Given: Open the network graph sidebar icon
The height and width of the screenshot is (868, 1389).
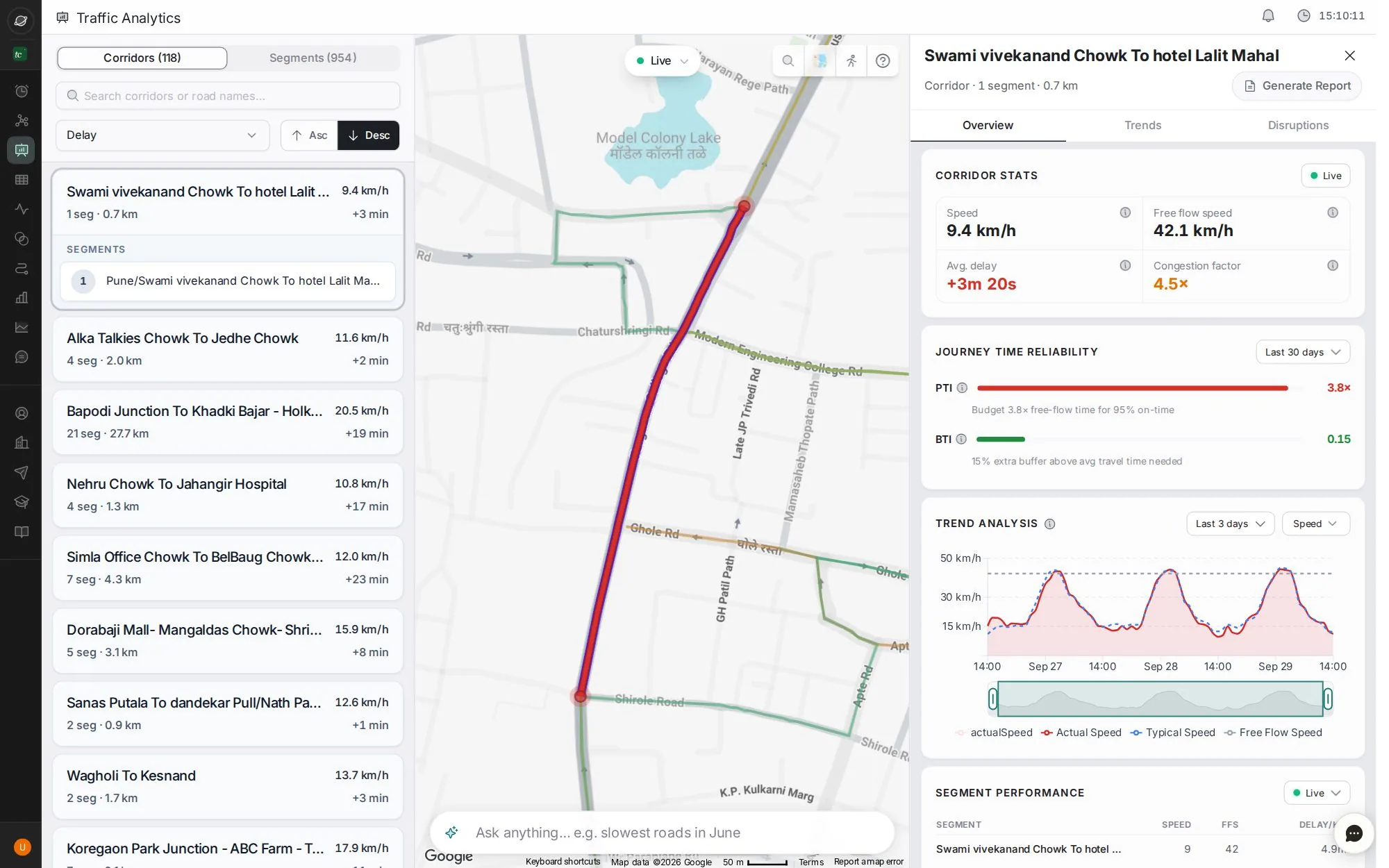Looking at the screenshot, I should pyautogui.click(x=22, y=120).
